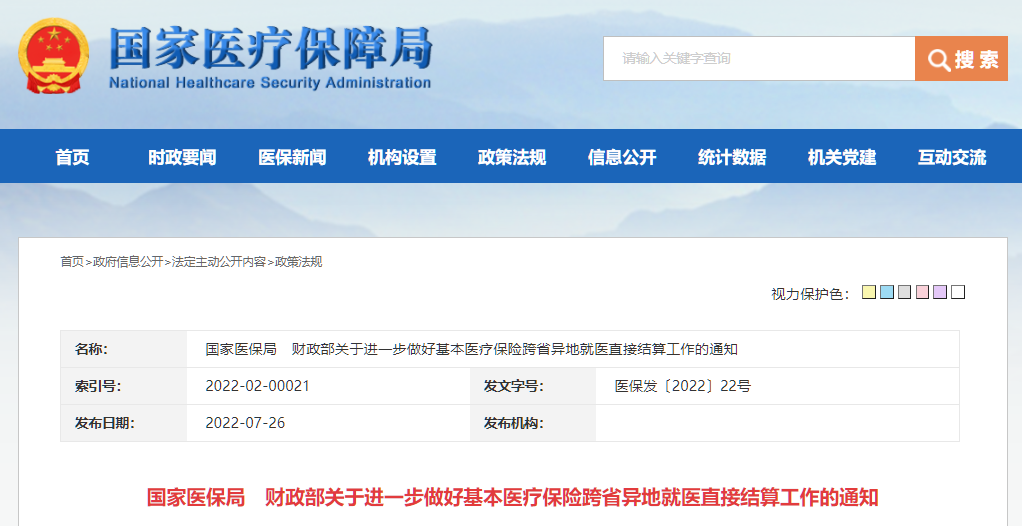Go to 时政要闻 in the navigation bar
Screen dimensions: 1022x526
182,157
